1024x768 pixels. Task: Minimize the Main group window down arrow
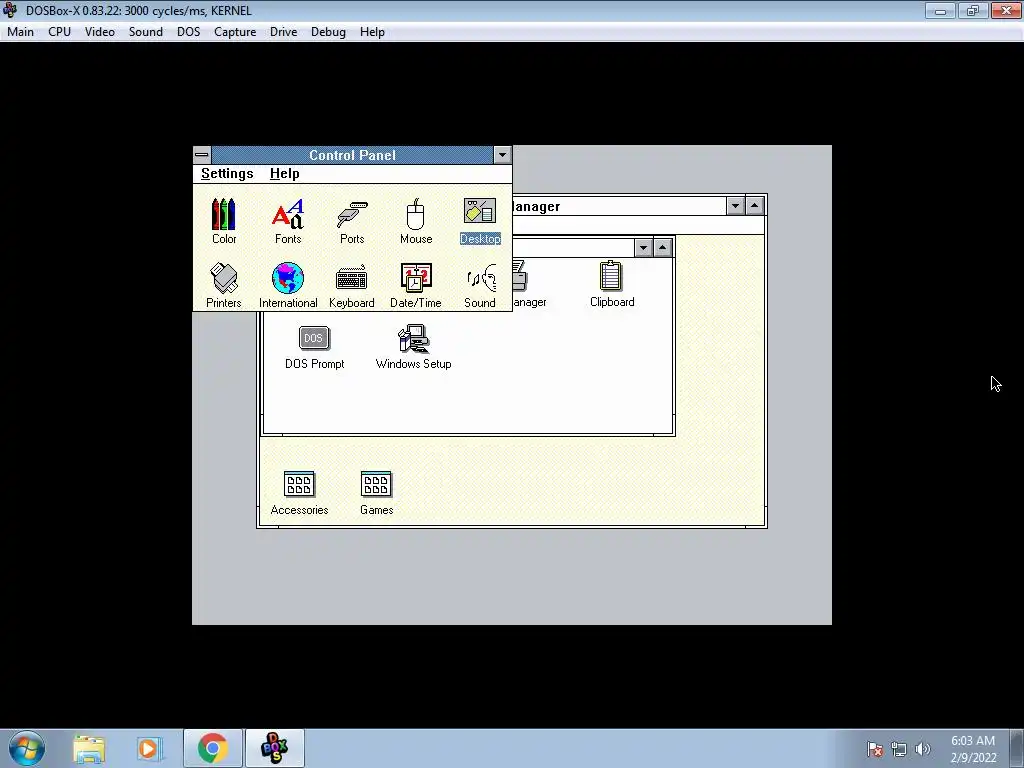point(643,248)
